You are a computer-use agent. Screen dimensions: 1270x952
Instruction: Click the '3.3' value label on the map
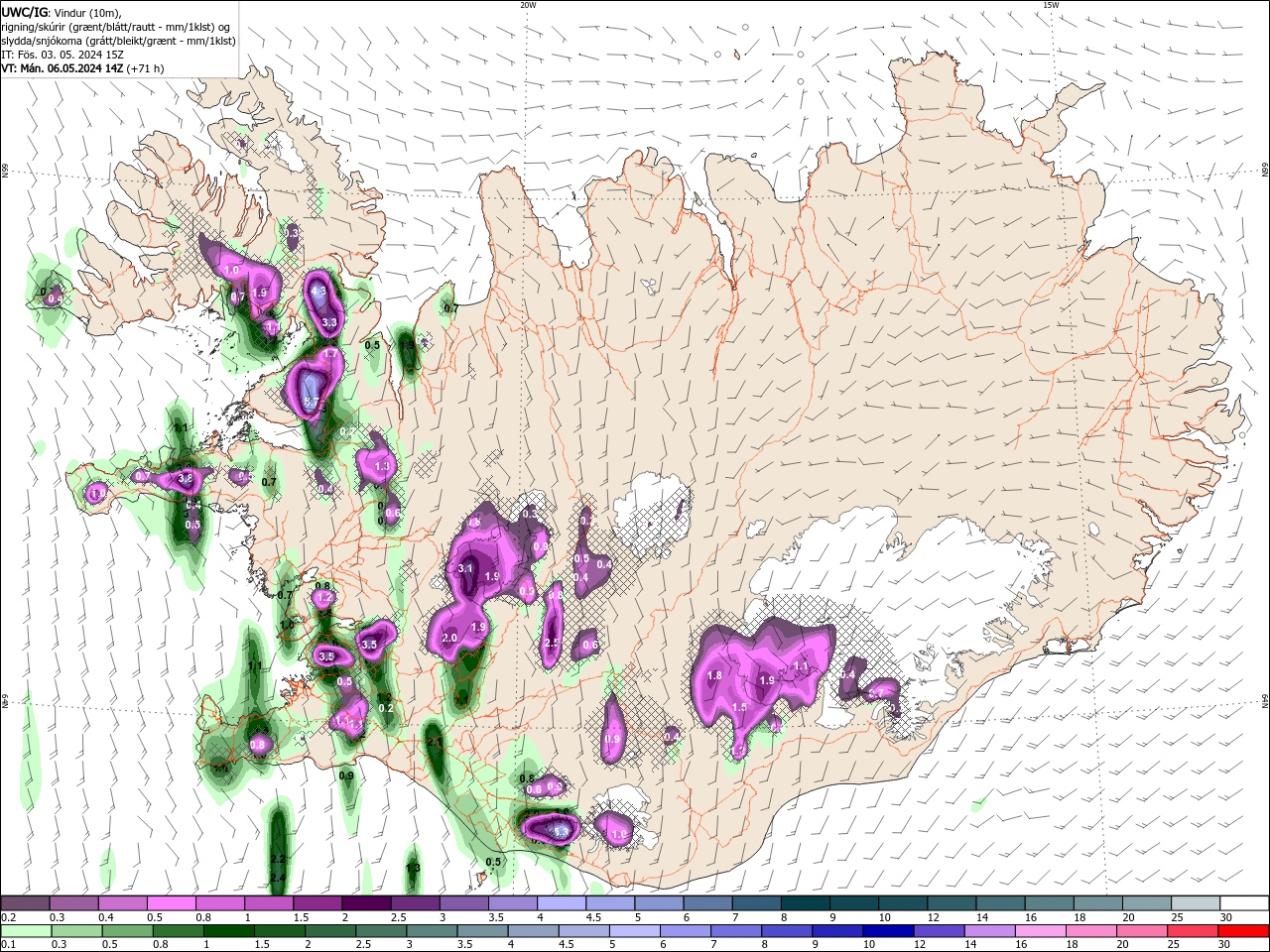coord(330,322)
